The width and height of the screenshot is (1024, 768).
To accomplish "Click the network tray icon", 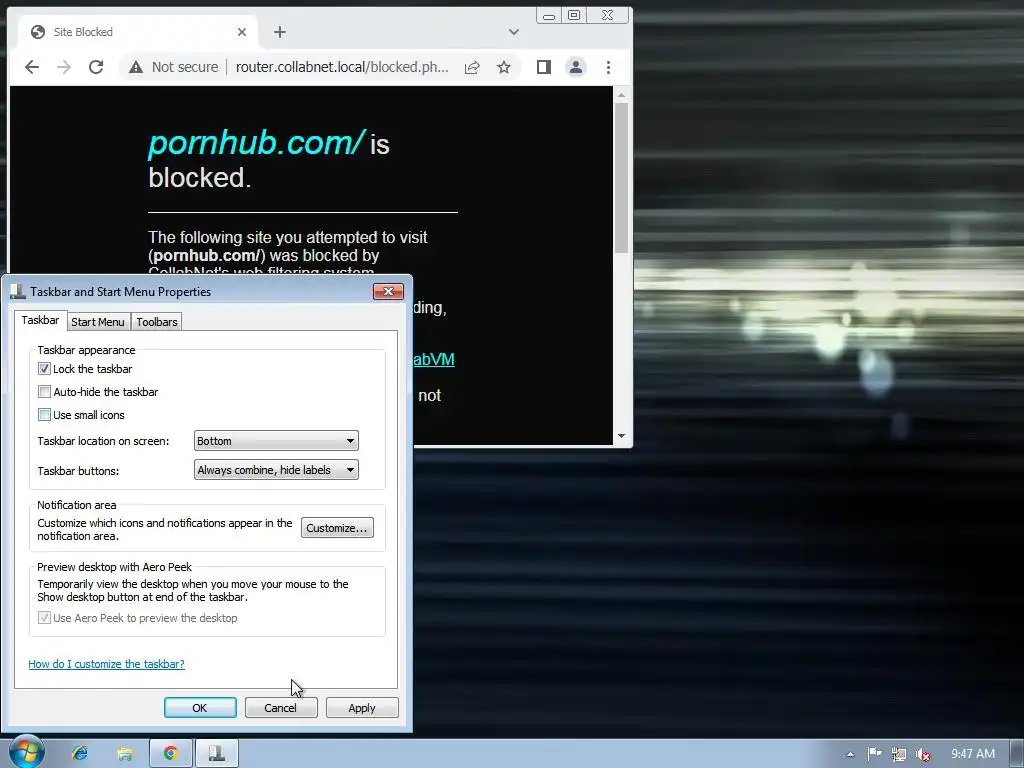I will point(899,754).
